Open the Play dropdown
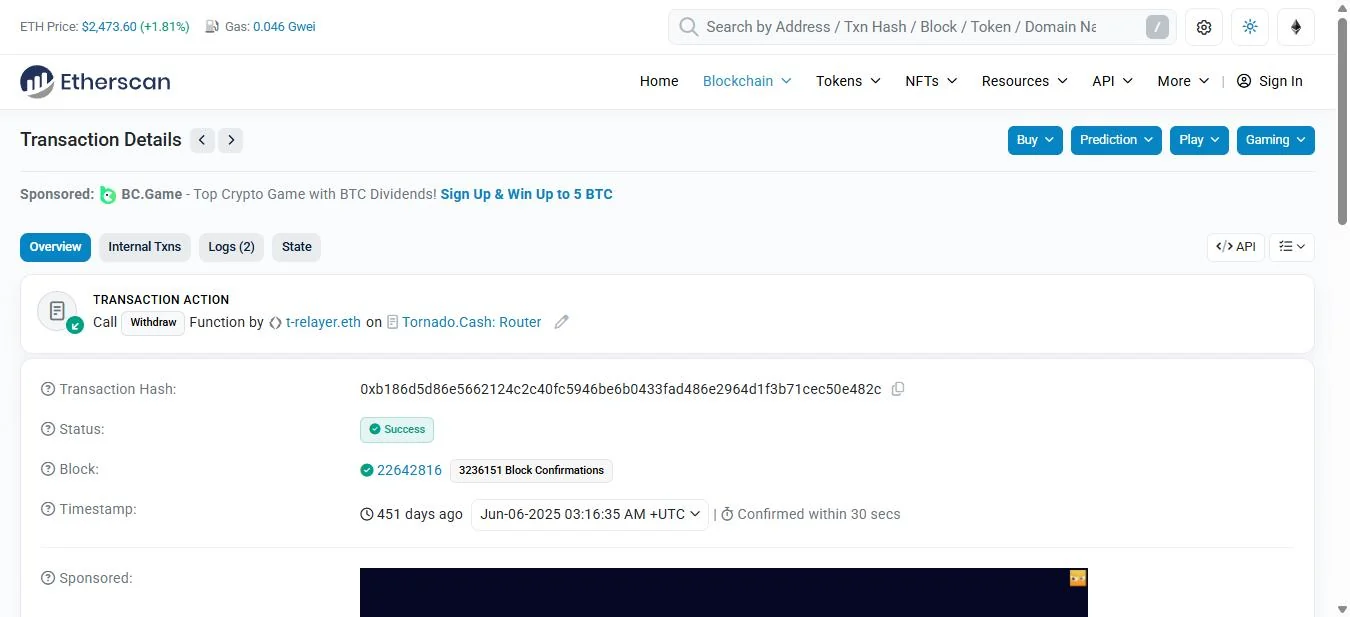The image size is (1350, 617). [1199, 140]
